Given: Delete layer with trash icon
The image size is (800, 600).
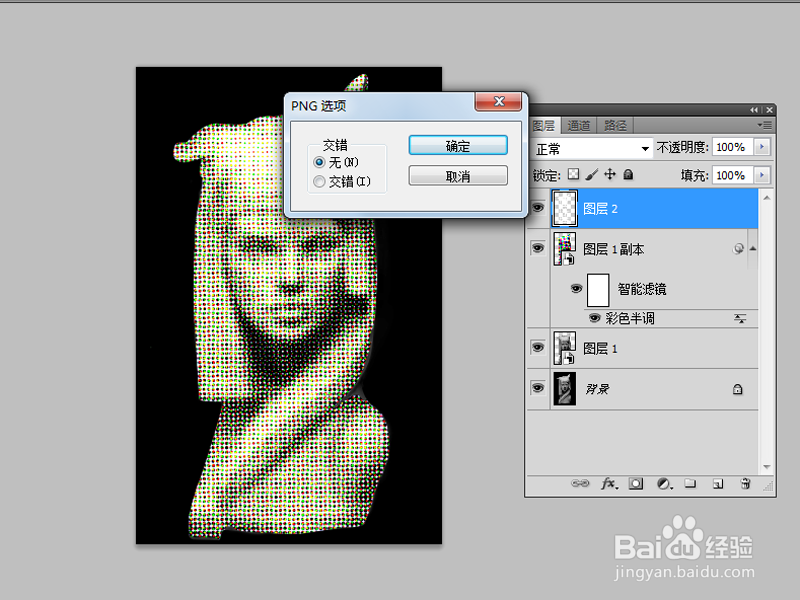Looking at the screenshot, I should click(x=745, y=483).
